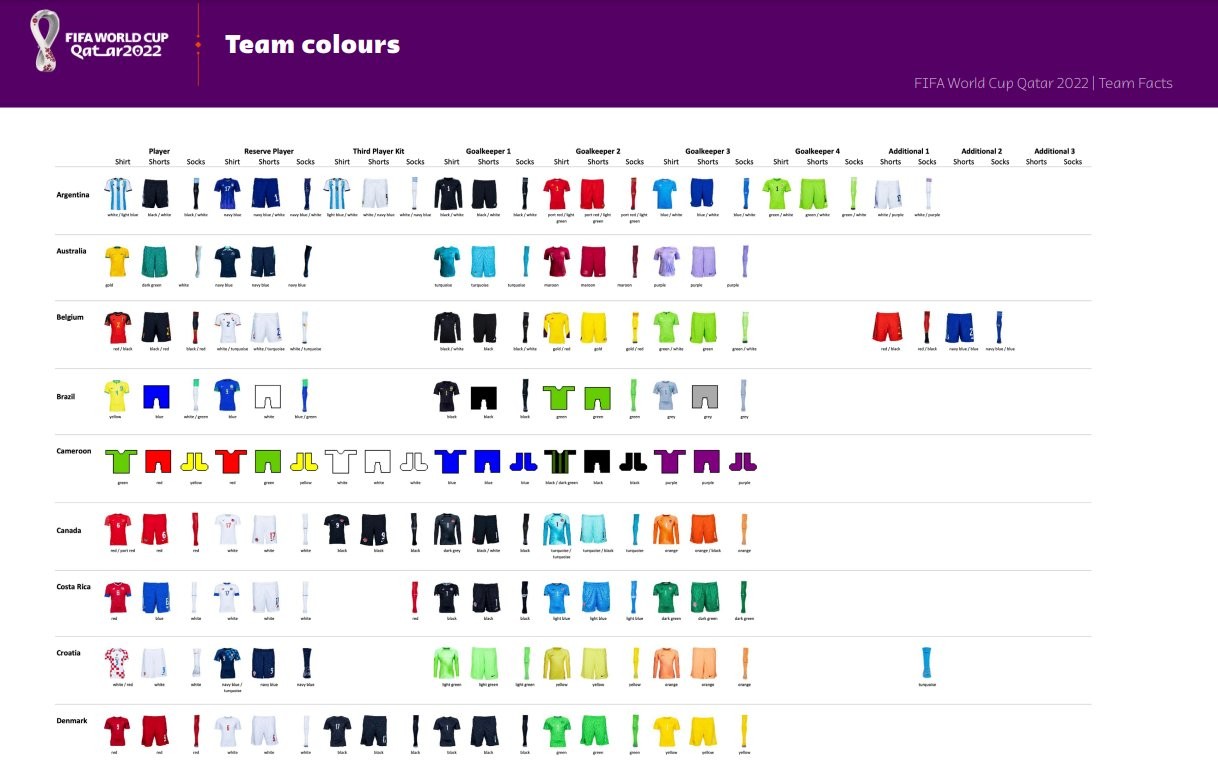Viewport: 1218px width, 782px height.
Task: Select the Canada row label
Action: tap(70, 530)
